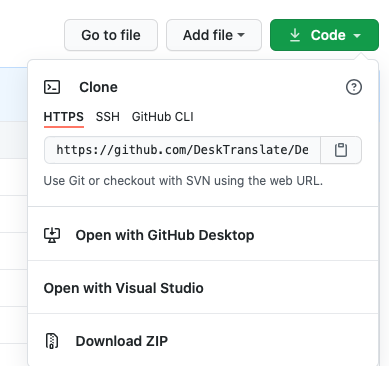Click the ZIP file icon
Screen dimensions: 389x366
tap(52, 341)
